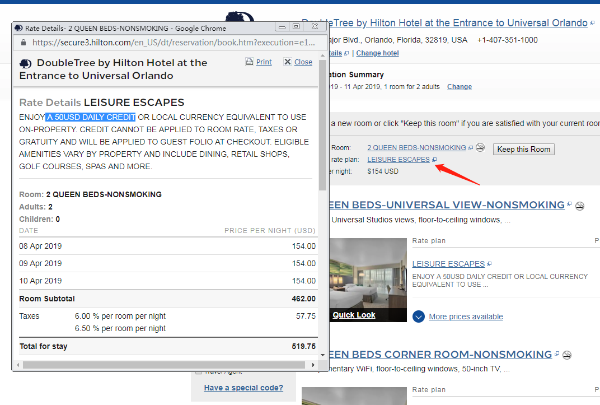Click the popup scrollbar up arrow

coord(323,56)
